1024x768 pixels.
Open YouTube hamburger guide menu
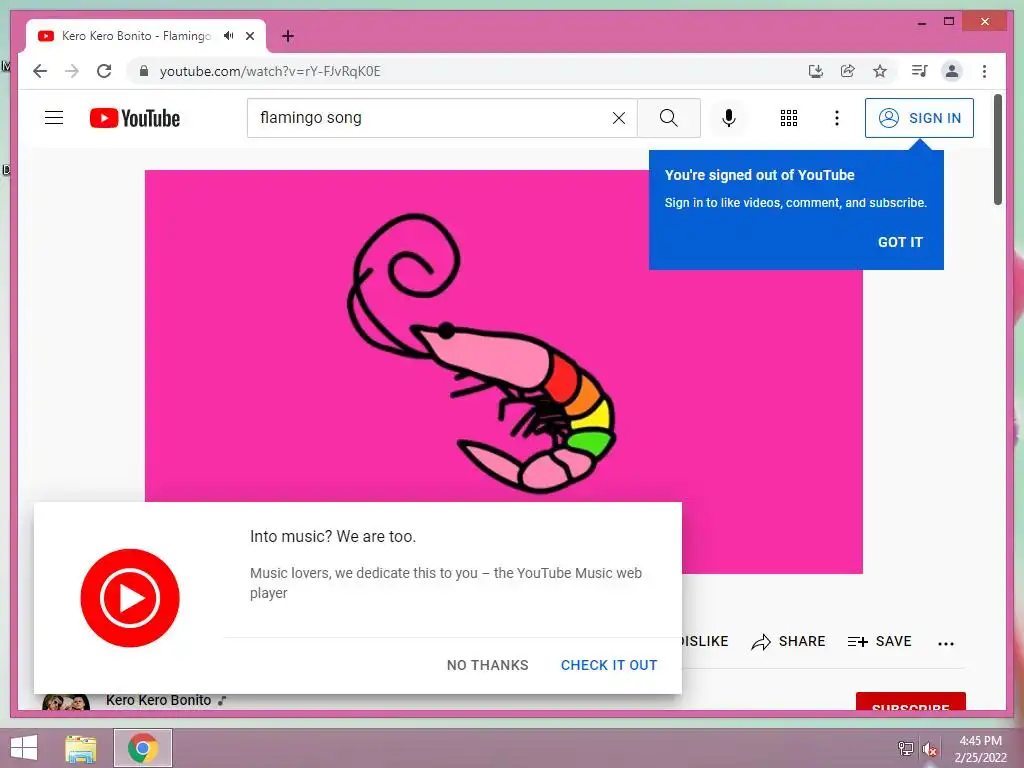point(54,118)
